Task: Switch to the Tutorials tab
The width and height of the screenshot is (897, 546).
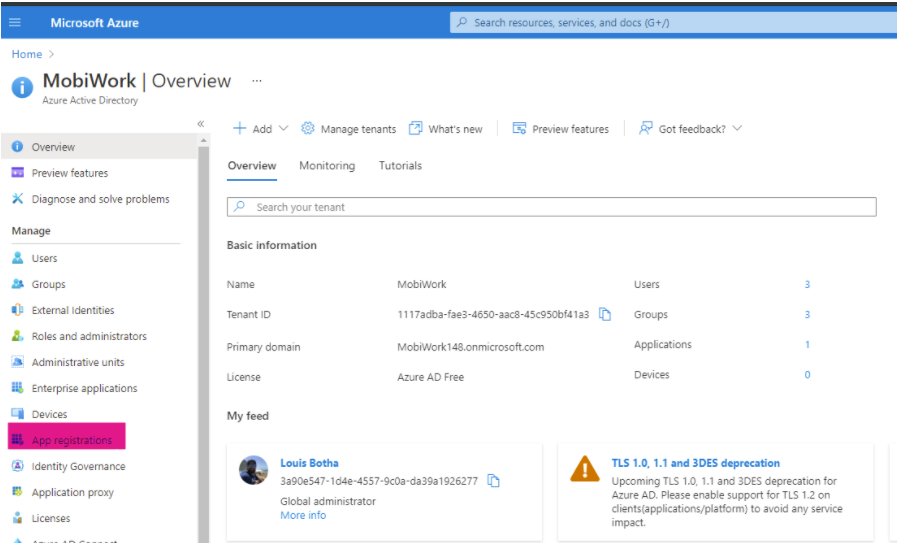Action: click(400, 166)
